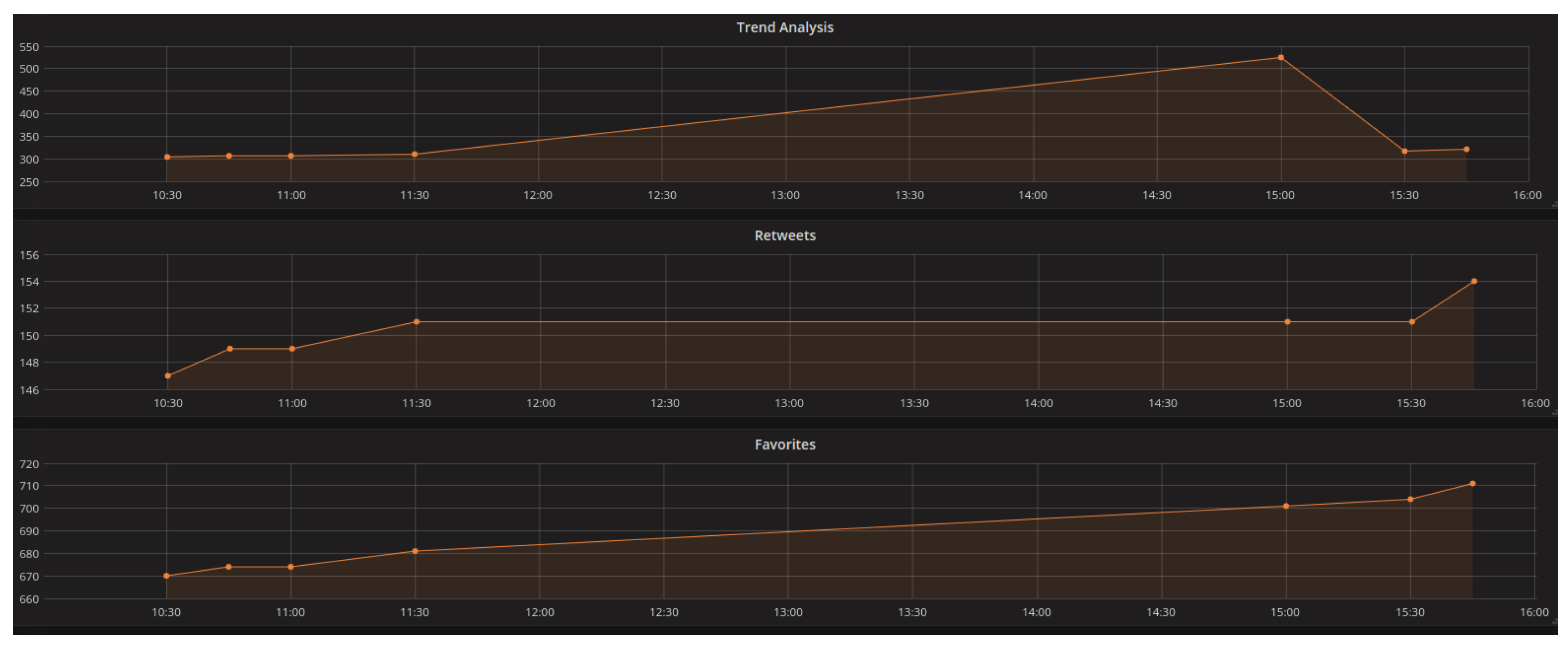Viewport: 1568px width, 647px height.
Task: Click the Retweets data point at 15:00
Action: click(x=1287, y=322)
